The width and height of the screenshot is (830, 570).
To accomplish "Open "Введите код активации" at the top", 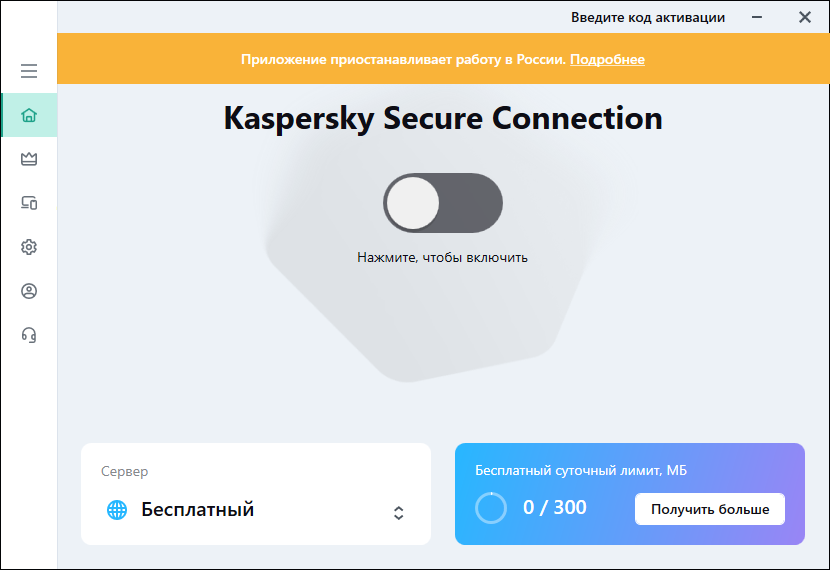I will [x=648, y=17].
